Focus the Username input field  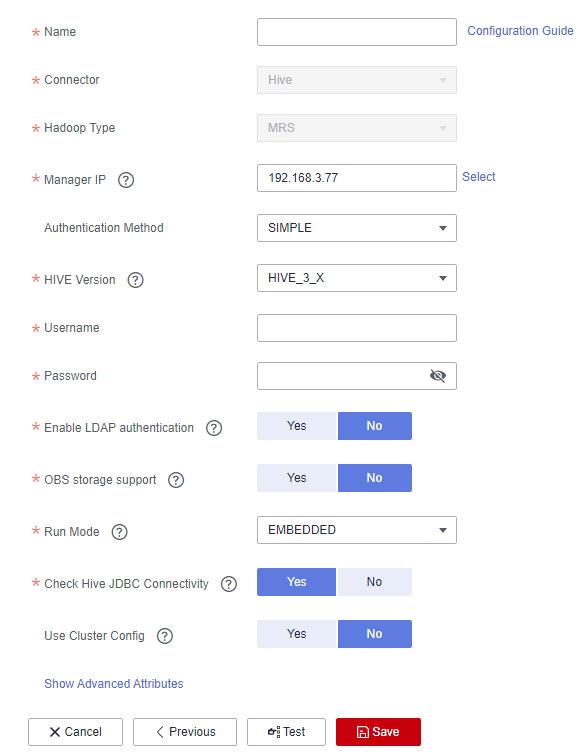(x=357, y=328)
